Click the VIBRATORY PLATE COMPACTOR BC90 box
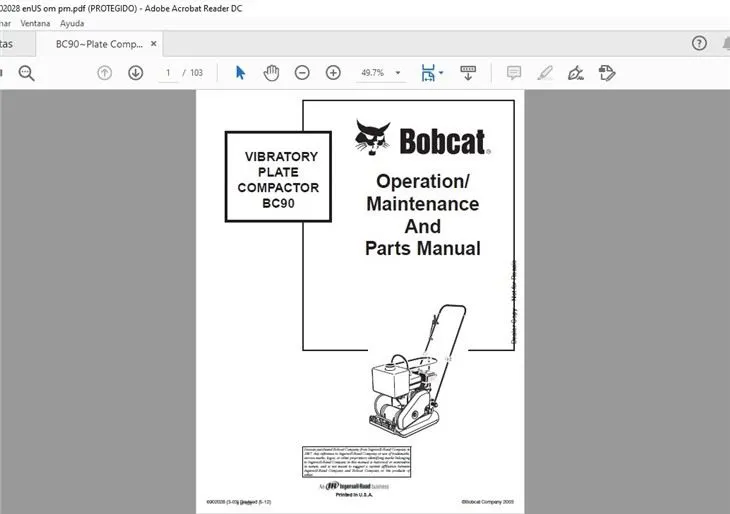Screen dimensions: 730x514 278,177
